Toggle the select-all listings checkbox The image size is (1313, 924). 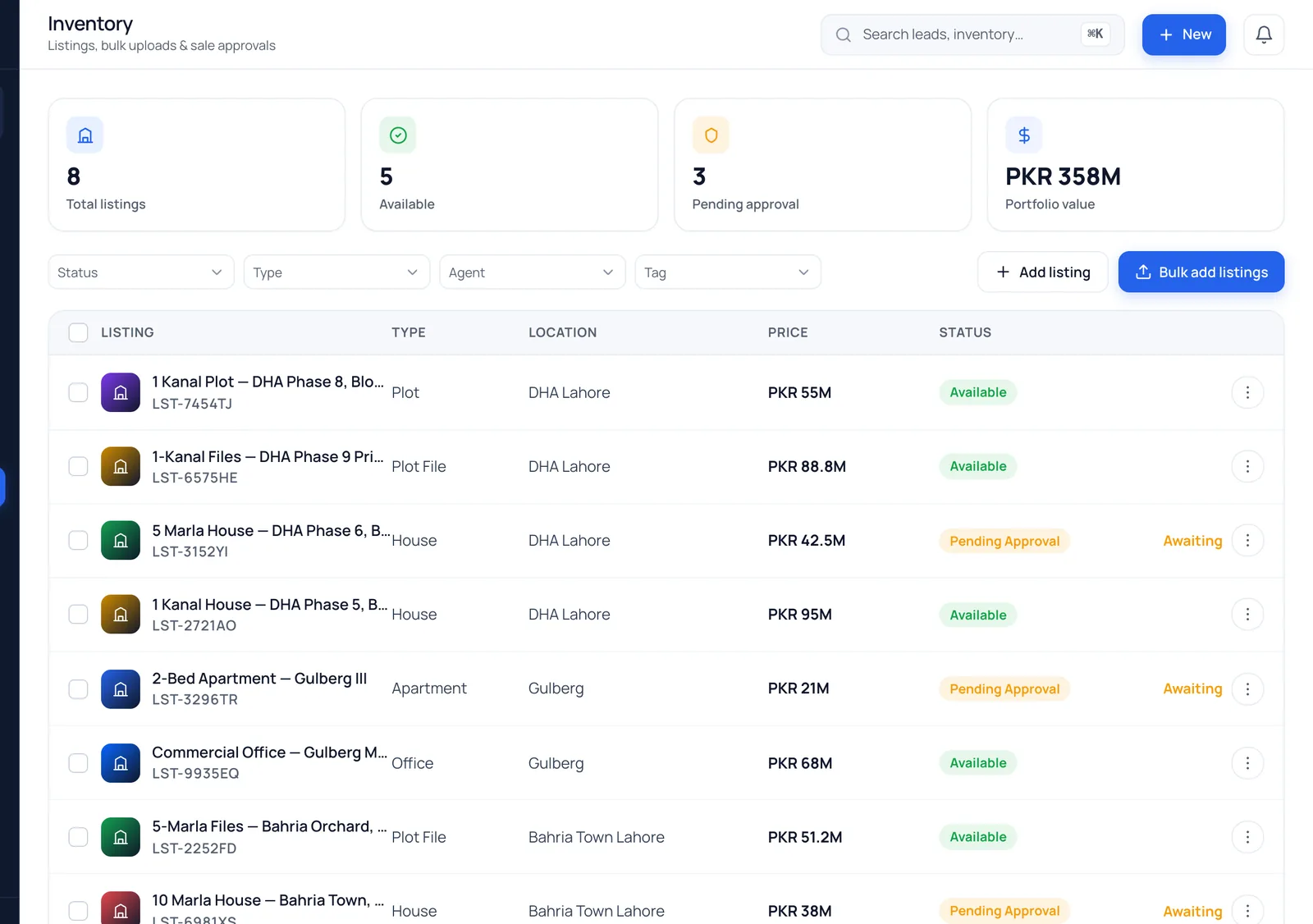pos(78,332)
